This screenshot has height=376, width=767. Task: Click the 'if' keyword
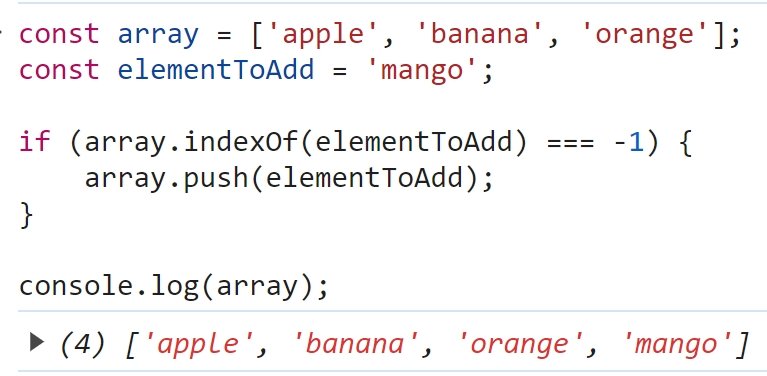(x=35, y=143)
